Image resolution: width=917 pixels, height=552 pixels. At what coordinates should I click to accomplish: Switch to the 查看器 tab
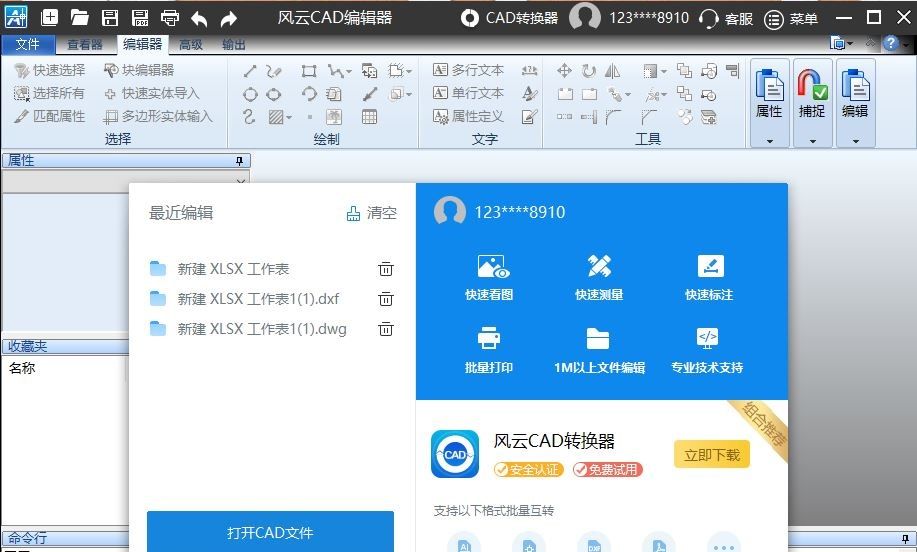tap(85, 44)
